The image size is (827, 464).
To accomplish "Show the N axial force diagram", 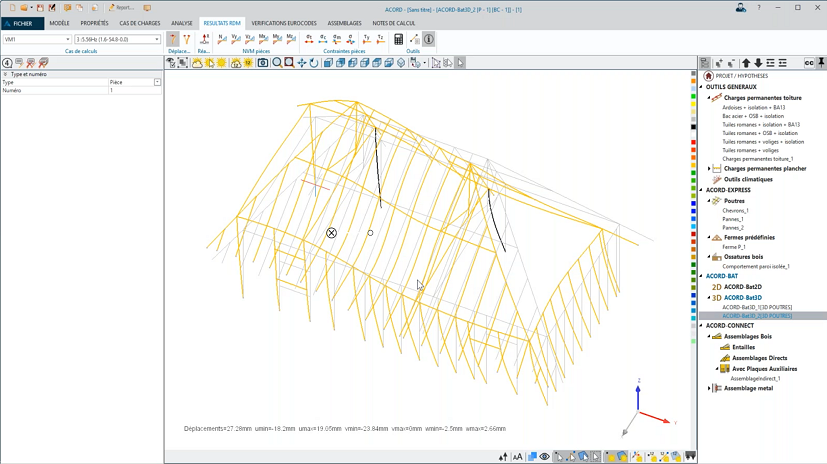I will coord(221,39).
